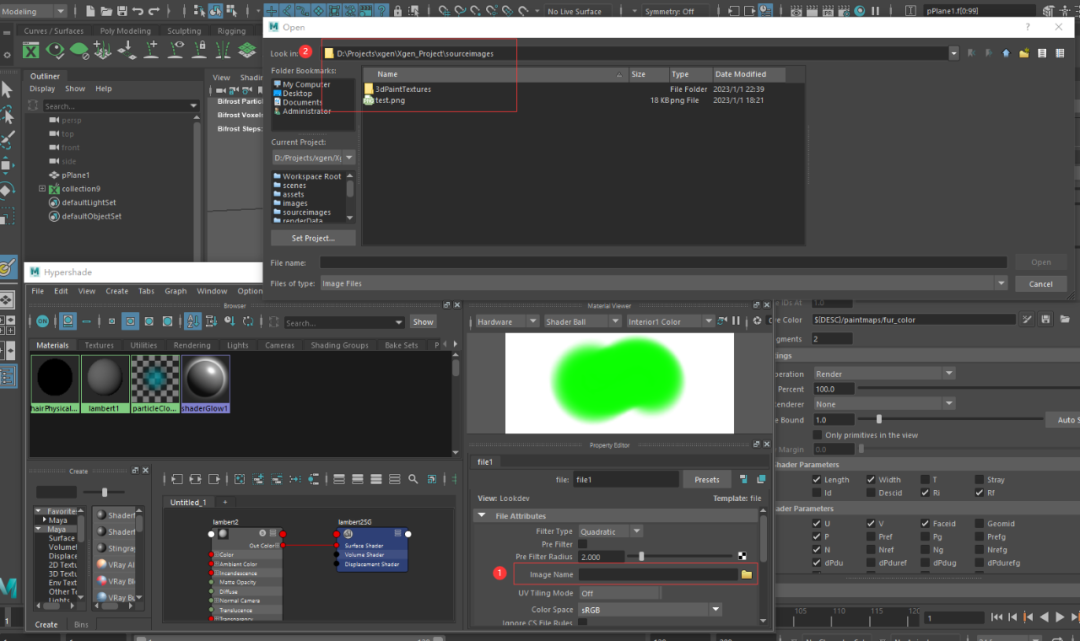
Task: Click the go-up-one-folder icon in the Open dialog
Action: pyautogui.click(x=1006, y=53)
